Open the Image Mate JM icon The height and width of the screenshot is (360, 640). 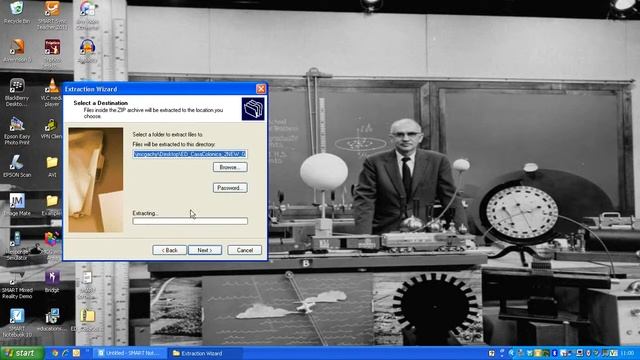point(17,204)
